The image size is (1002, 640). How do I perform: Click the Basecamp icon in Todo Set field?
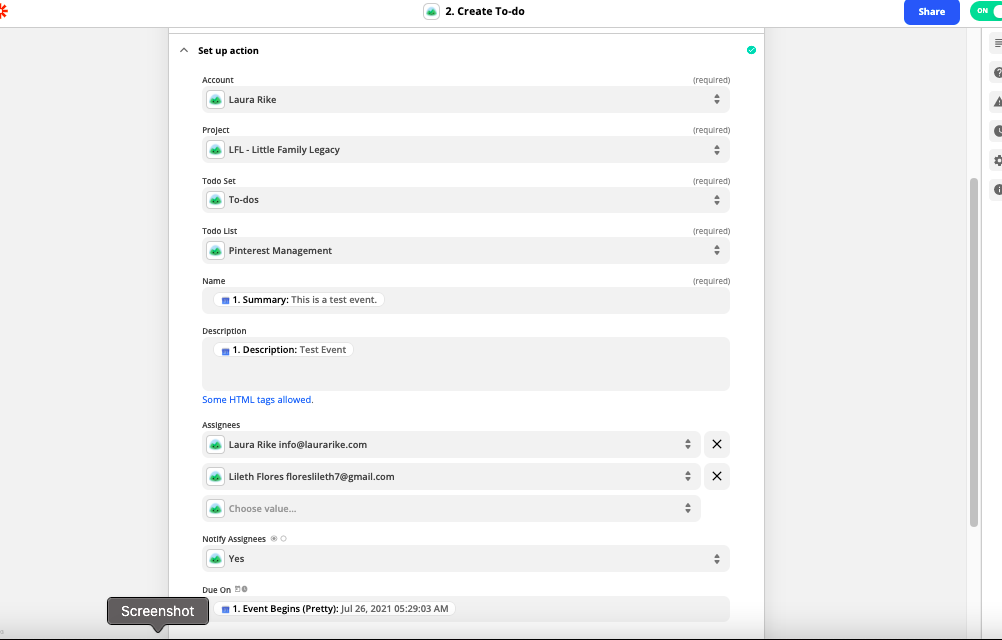[215, 200]
